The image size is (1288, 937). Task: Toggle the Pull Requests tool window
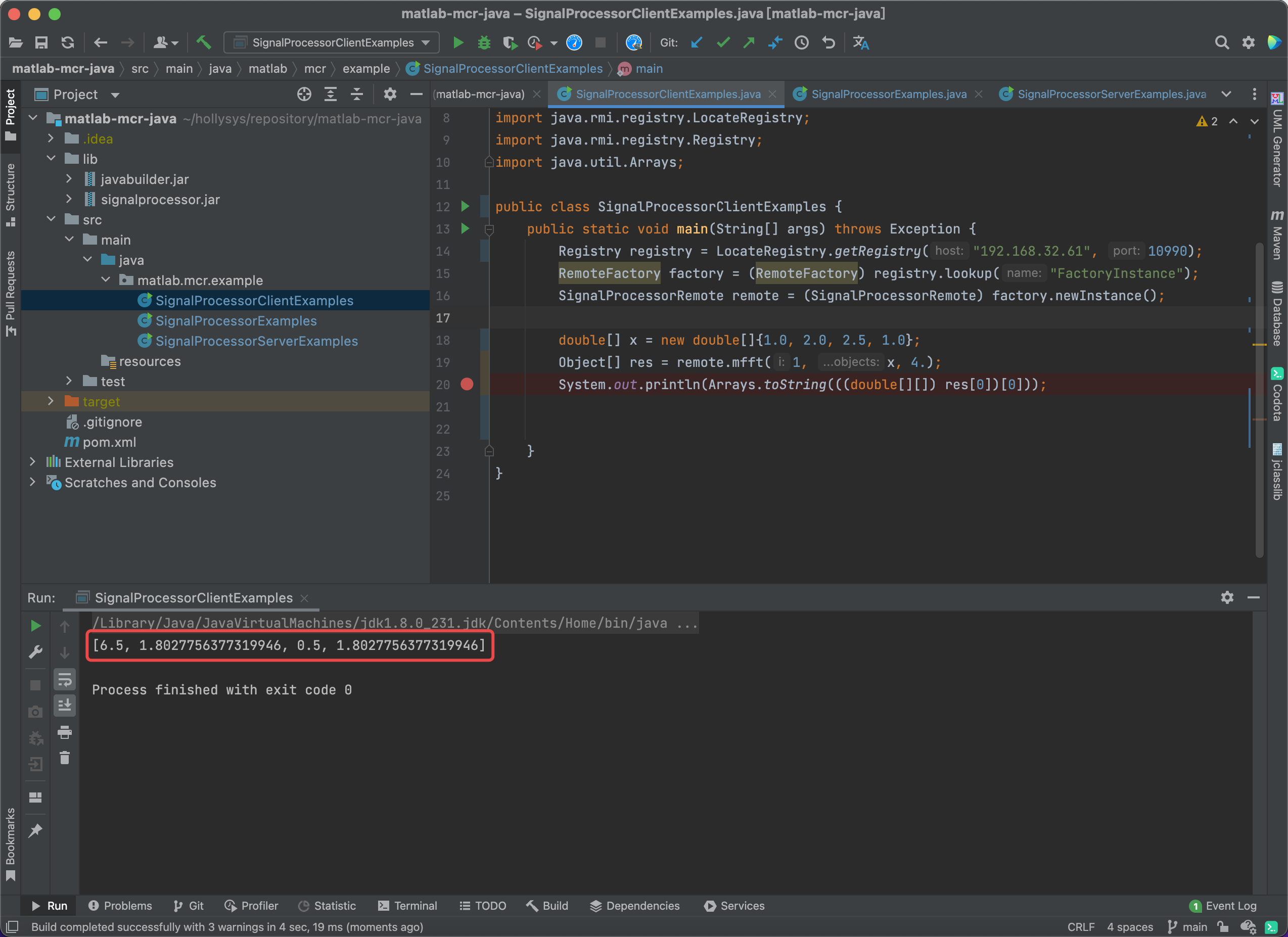10,294
